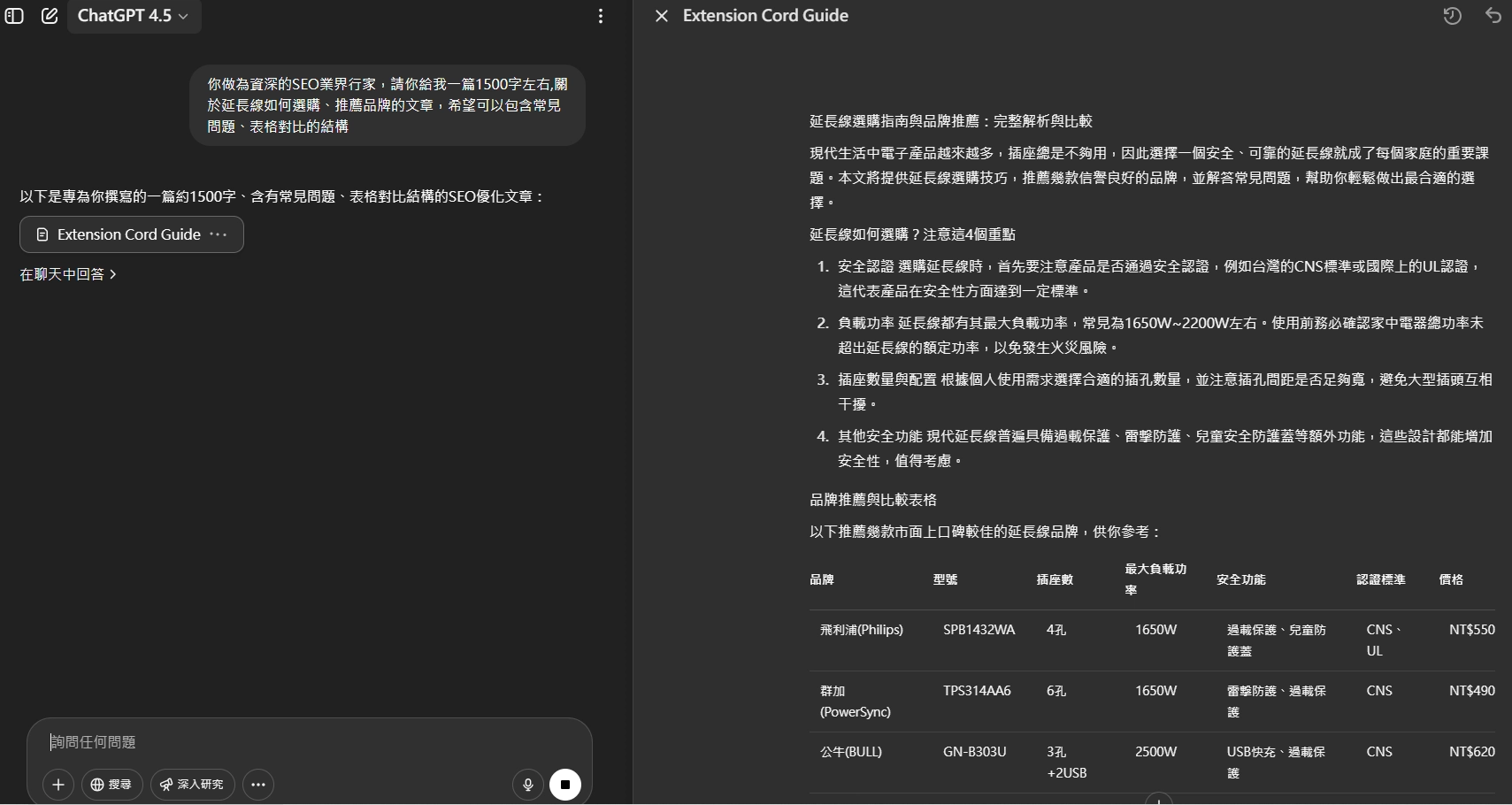Click the NT$490 price cell
The height and width of the screenshot is (805, 1512).
tap(1472, 691)
